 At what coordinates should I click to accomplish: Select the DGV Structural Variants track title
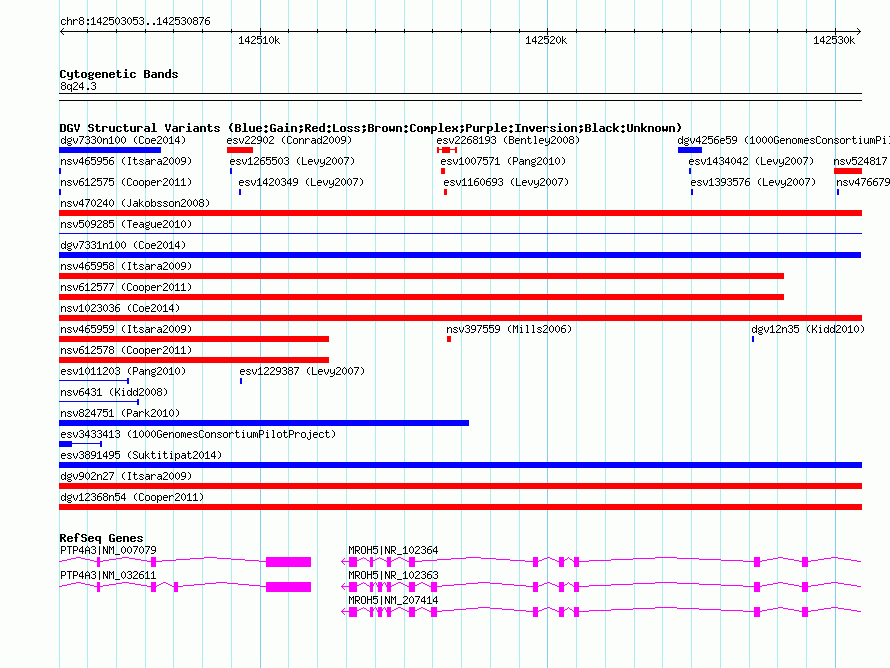tap(371, 128)
